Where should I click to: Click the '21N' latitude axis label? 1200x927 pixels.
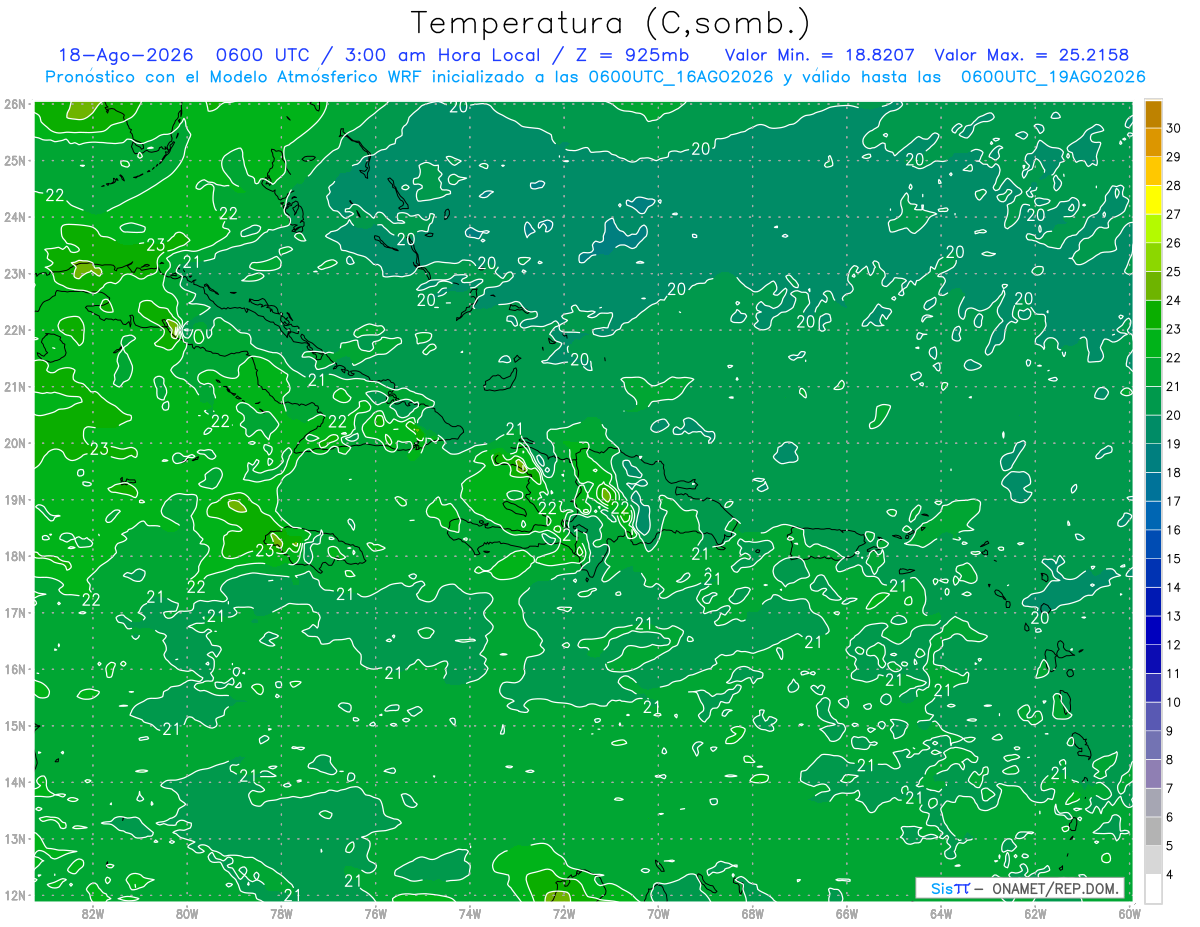point(15,386)
